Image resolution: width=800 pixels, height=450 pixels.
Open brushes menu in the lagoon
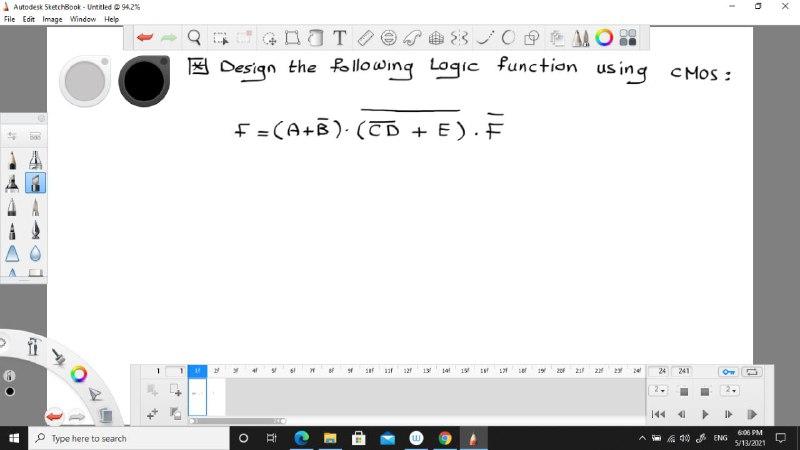58,356
